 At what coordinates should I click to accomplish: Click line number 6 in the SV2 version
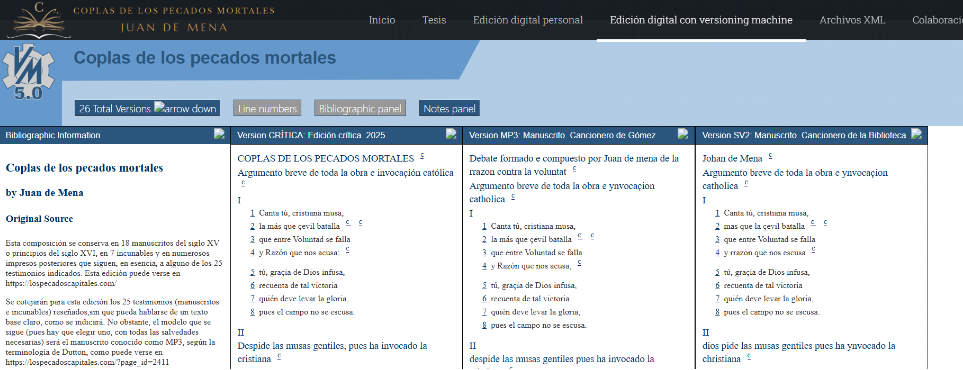(x=717, y=285)
